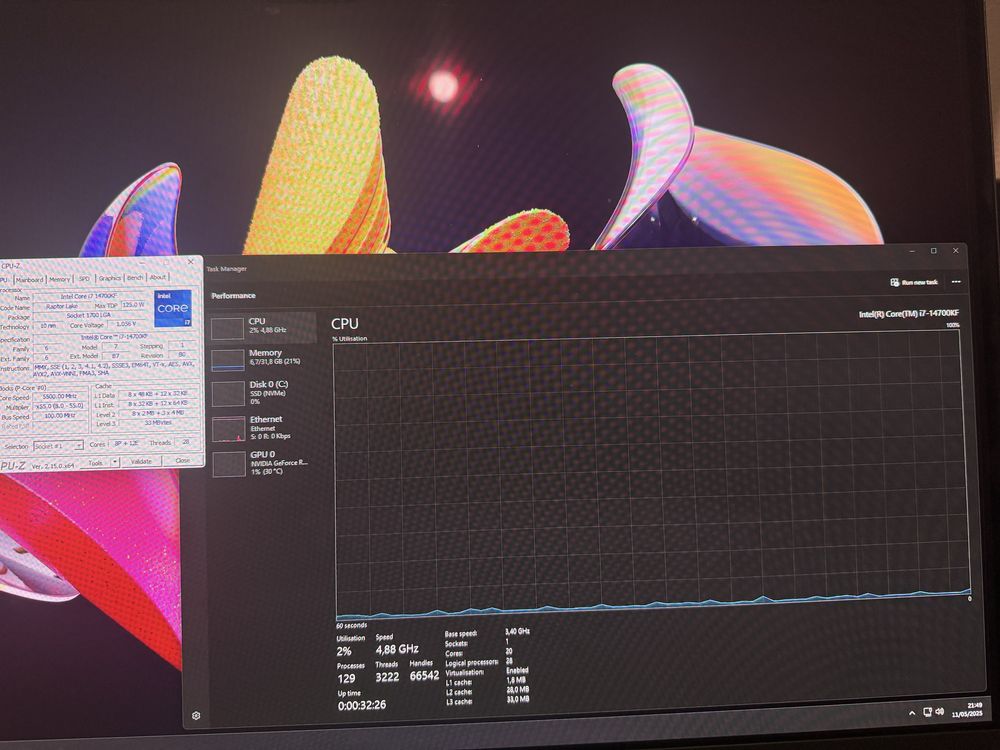Switch to the Mainboard tab in CPU-Z
Image resolution: width=1000 pixels, height=750 pixels.
pyautogui.click(x=29, y=279)
